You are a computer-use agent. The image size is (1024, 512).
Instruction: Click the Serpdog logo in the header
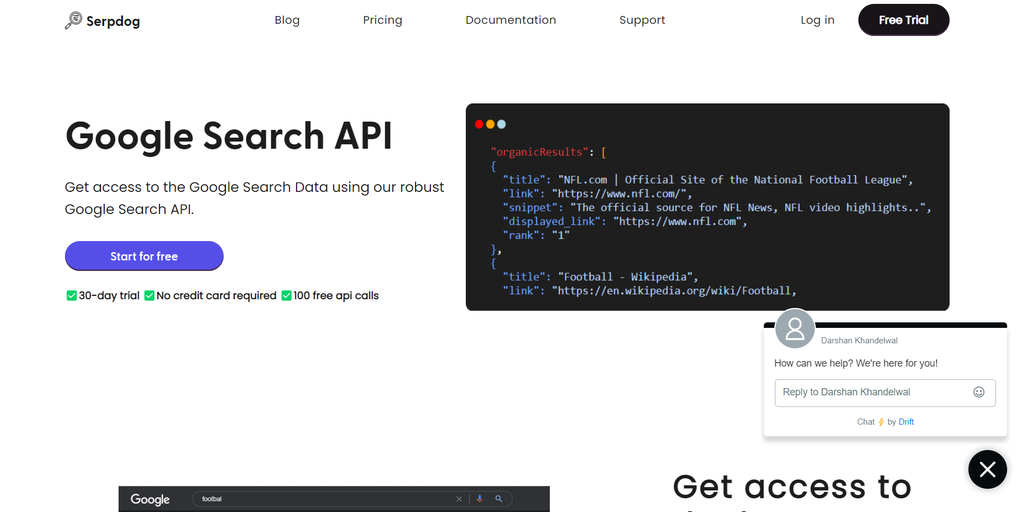pos(102,20)
